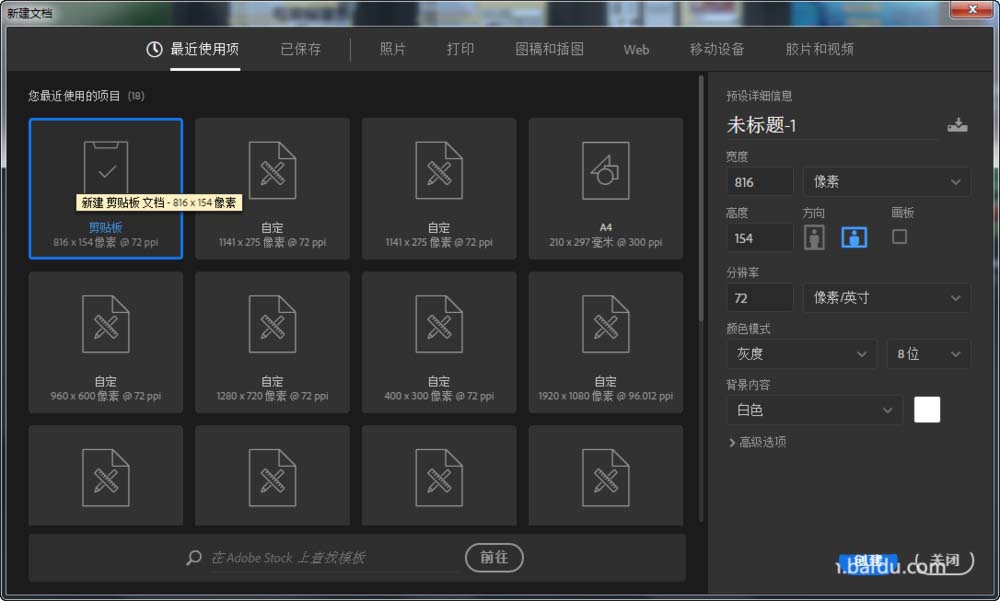Click the save preset download icon beside 未标题-1

[x=958, y=124]
